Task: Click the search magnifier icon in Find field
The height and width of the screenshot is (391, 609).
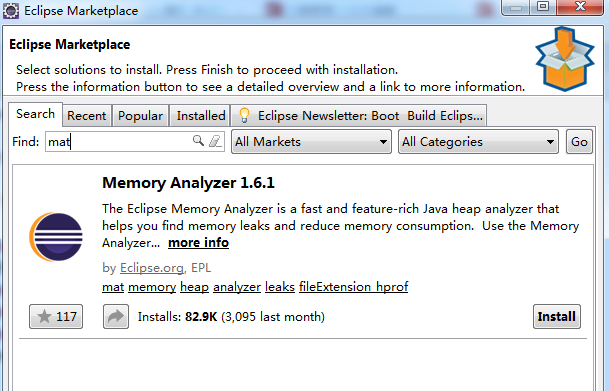Action: pos(198,141)
